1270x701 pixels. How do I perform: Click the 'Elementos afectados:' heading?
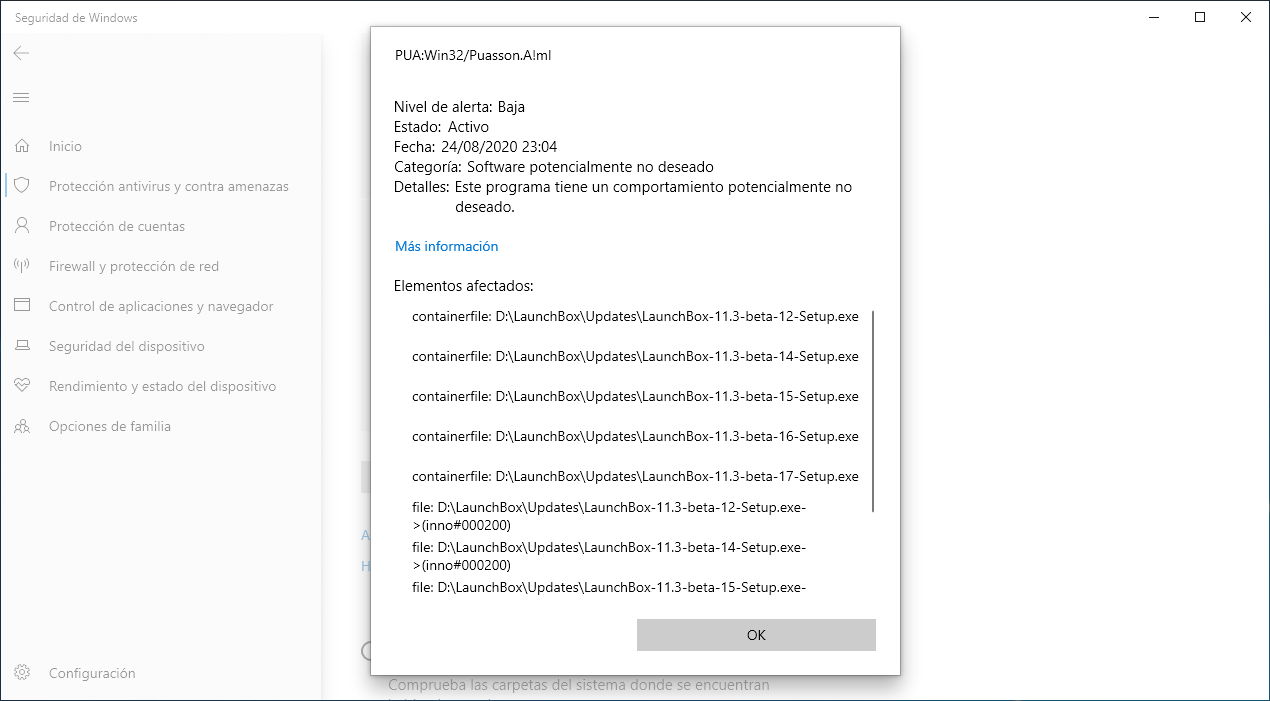click(x=464, y=286)
